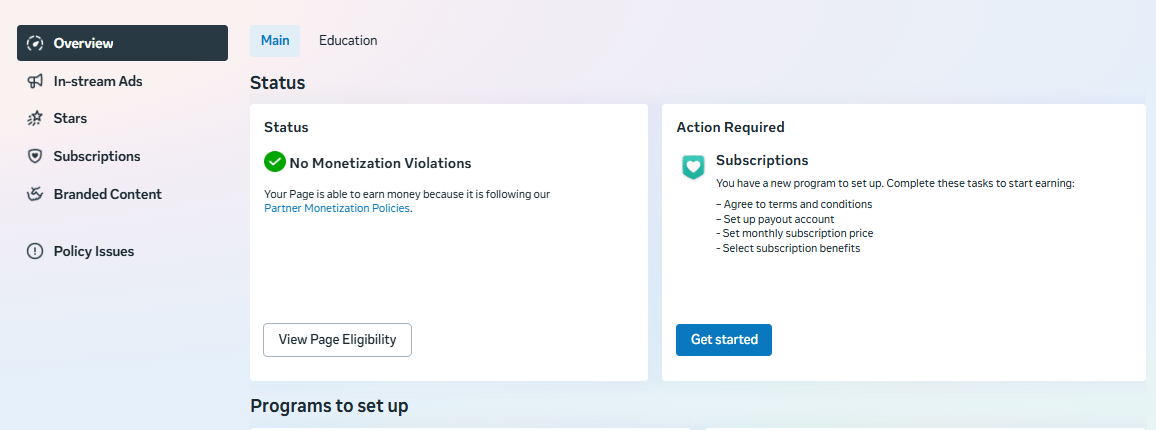Click the Policy Issues exclamation icon
This screenshot has width=1156, height=430.
click(36, 252)
